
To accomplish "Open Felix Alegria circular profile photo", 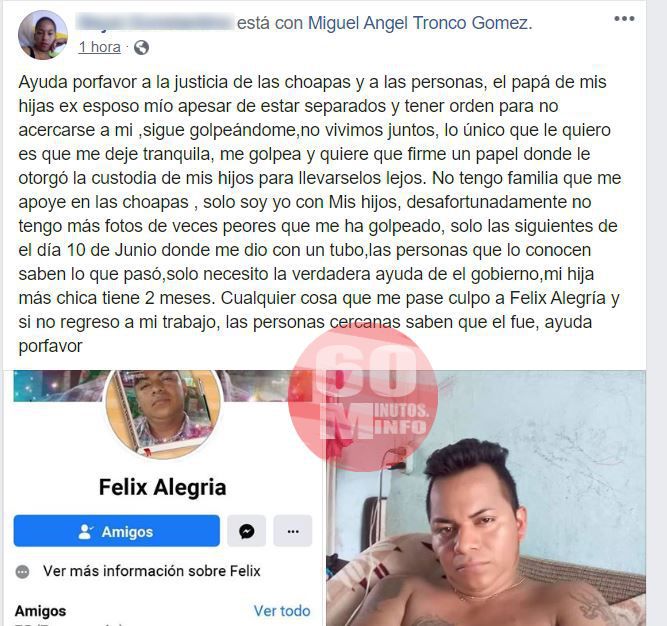I will point(163,412).
